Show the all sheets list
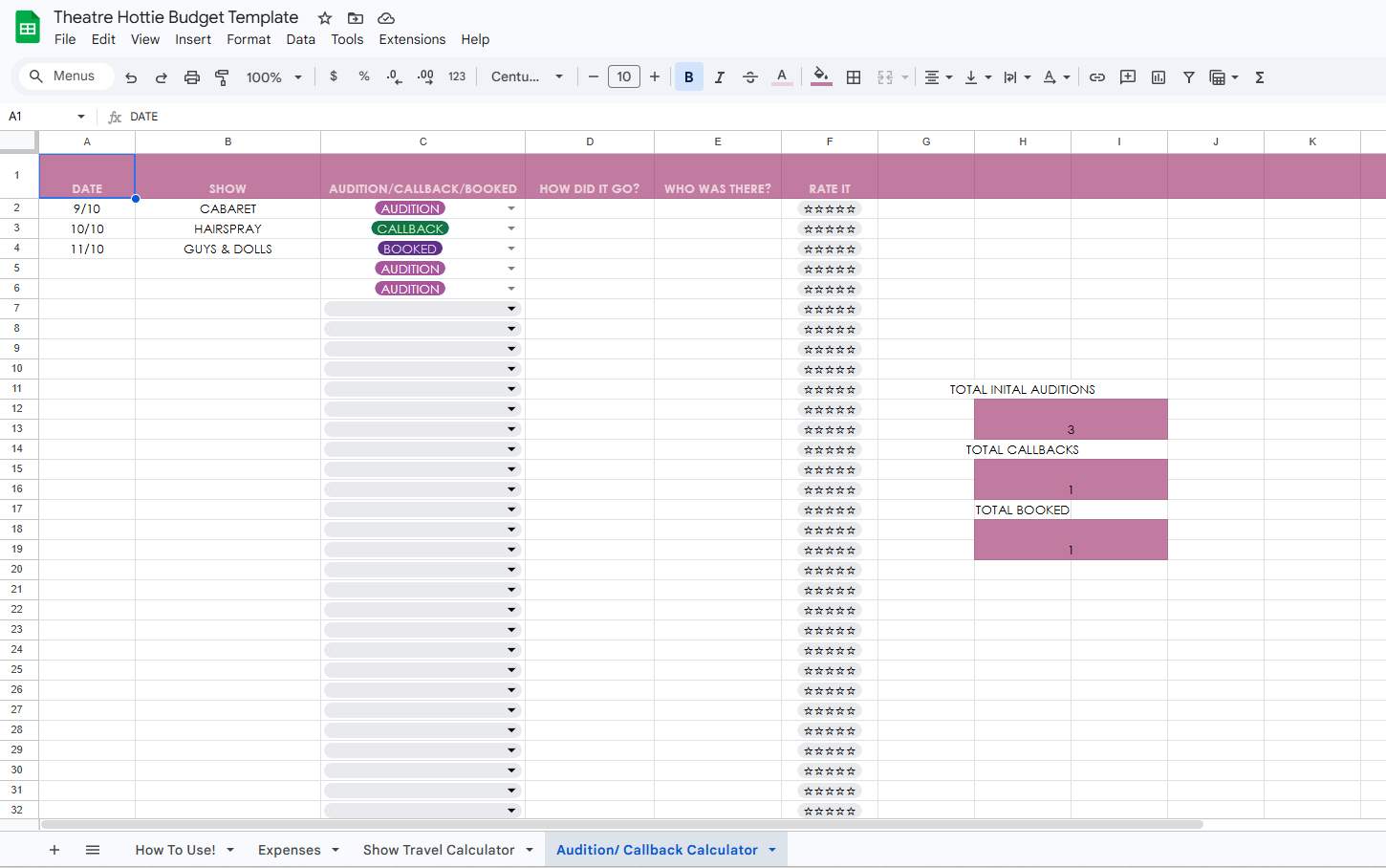Screen dimensions: 1386x868 [93, 850]
